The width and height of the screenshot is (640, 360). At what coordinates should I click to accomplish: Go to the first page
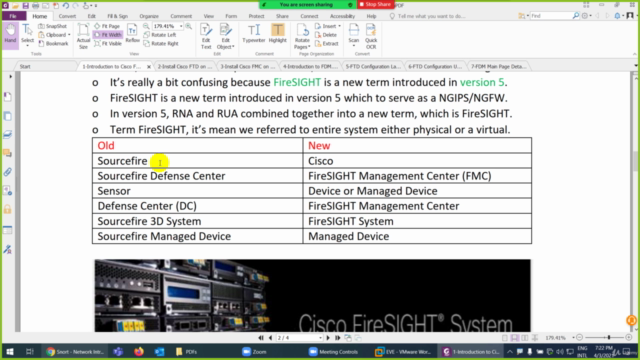click(x=261, y=338)
